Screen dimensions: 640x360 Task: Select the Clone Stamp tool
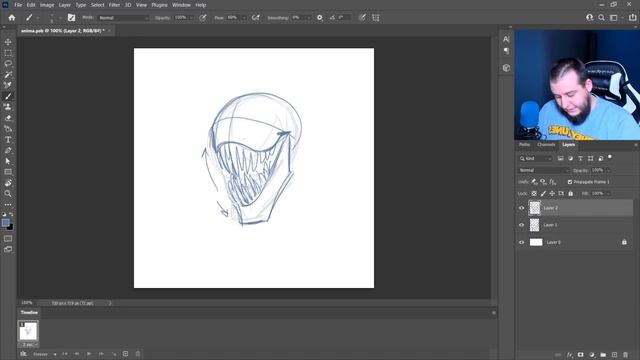point(8,107)
